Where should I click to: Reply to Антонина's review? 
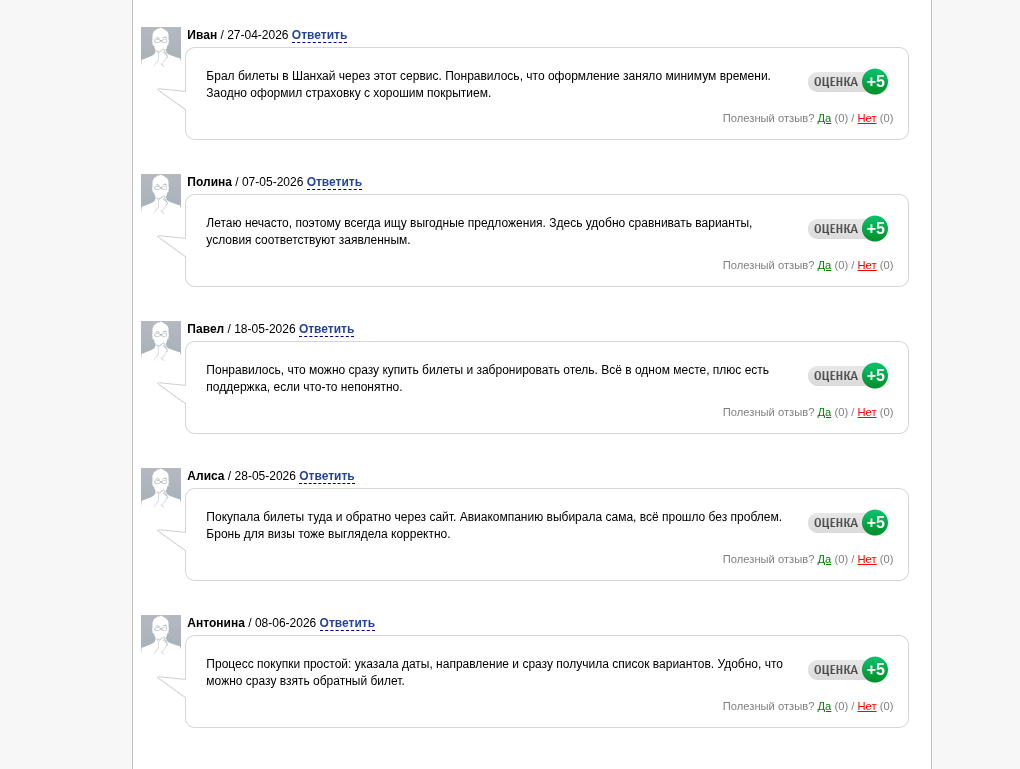pyautogui.click(x=347, y=623)
